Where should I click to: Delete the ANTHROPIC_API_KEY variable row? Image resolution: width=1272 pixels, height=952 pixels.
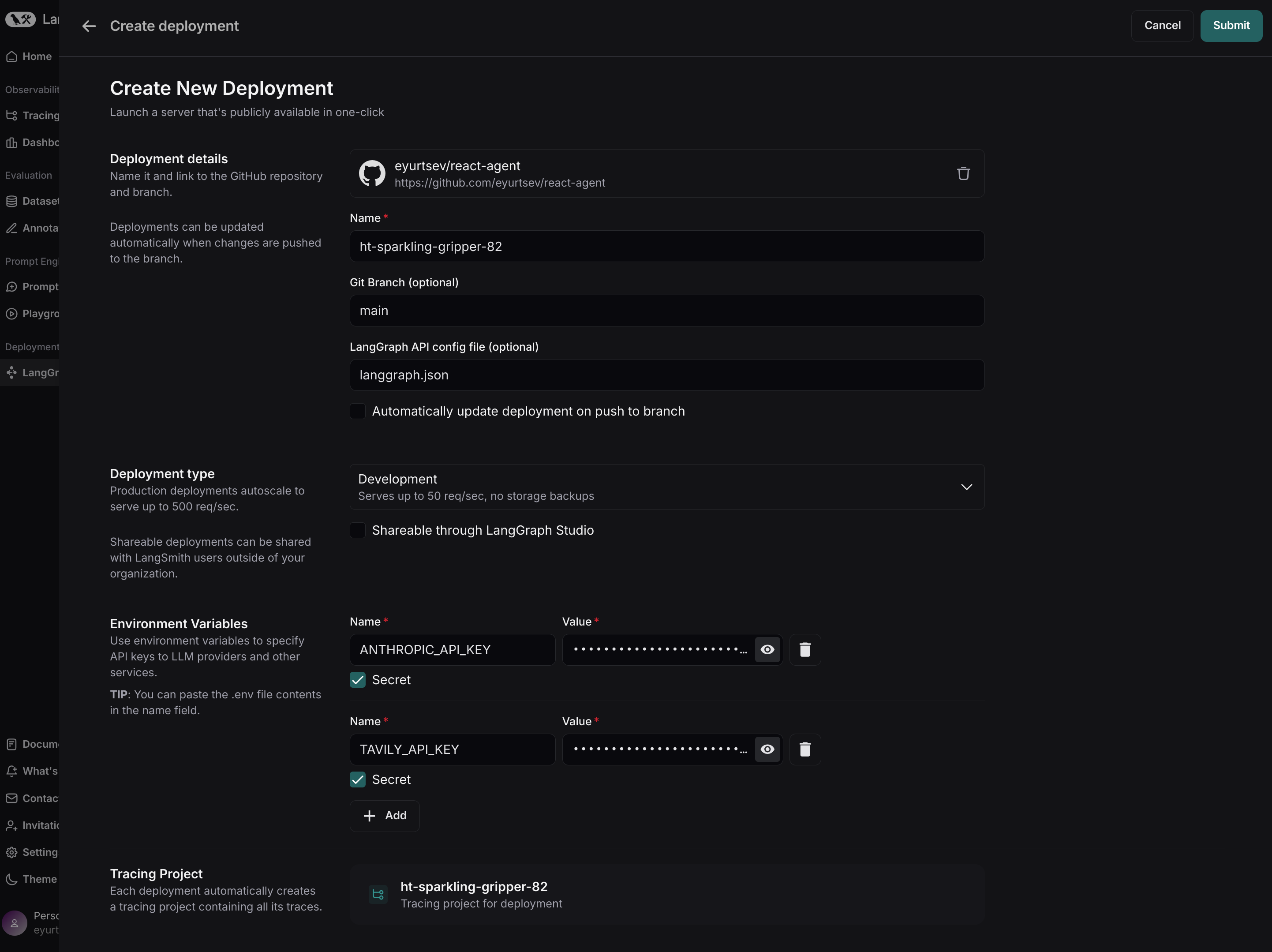[x=805, y=650]
